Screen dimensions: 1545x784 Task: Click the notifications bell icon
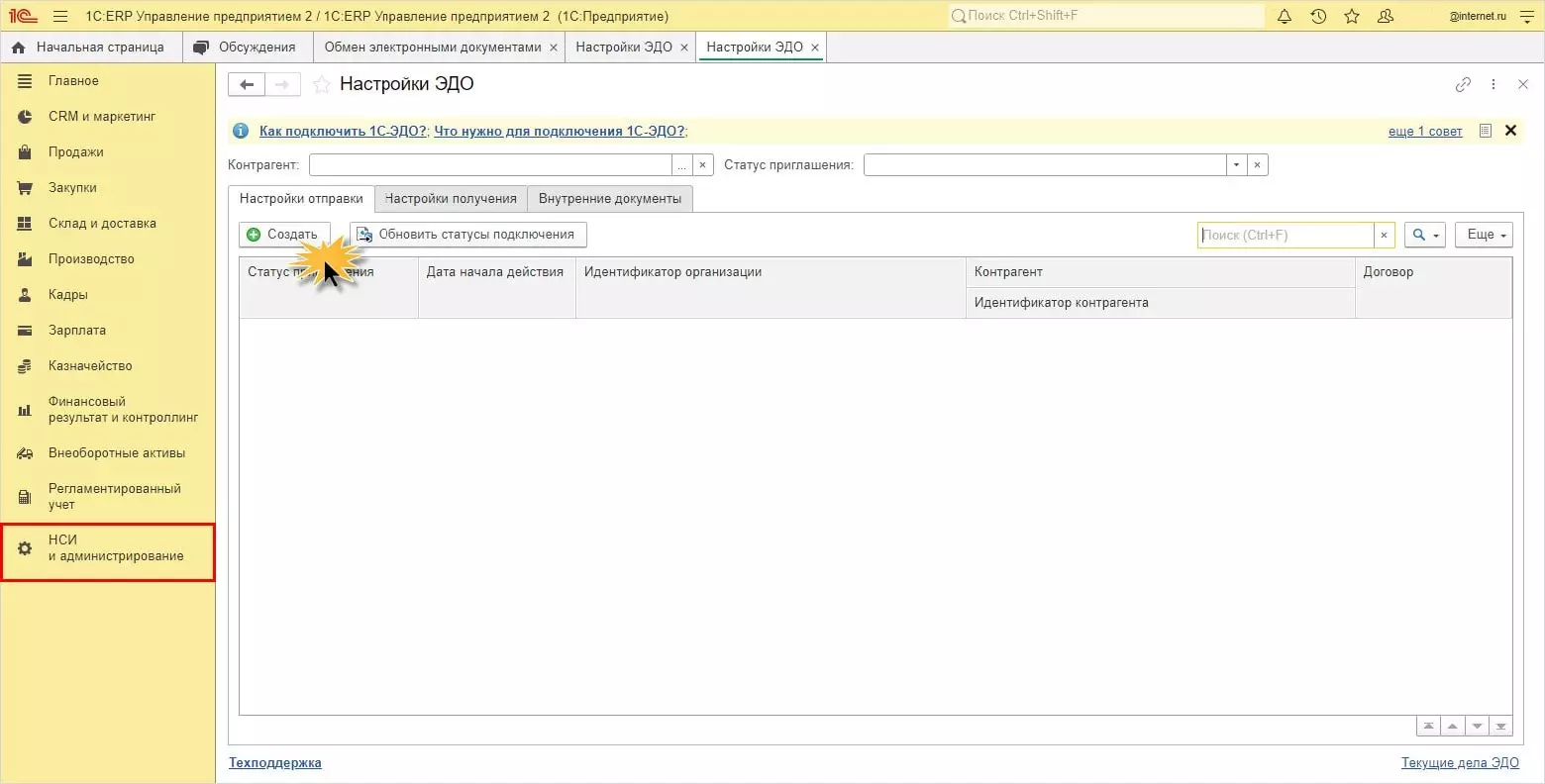[x=1285, y=16]
